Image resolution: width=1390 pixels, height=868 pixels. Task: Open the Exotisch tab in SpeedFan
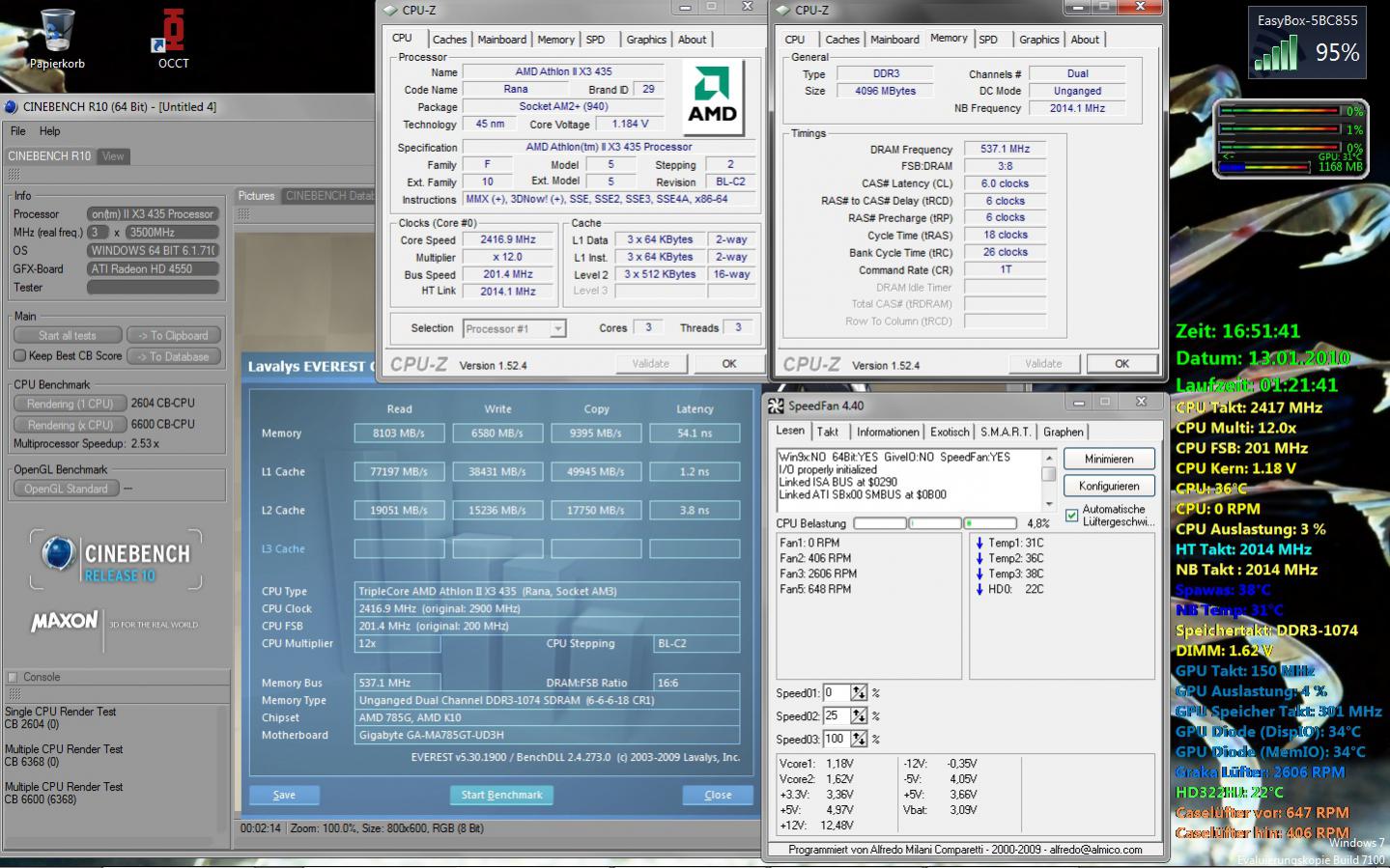[950, 432]
